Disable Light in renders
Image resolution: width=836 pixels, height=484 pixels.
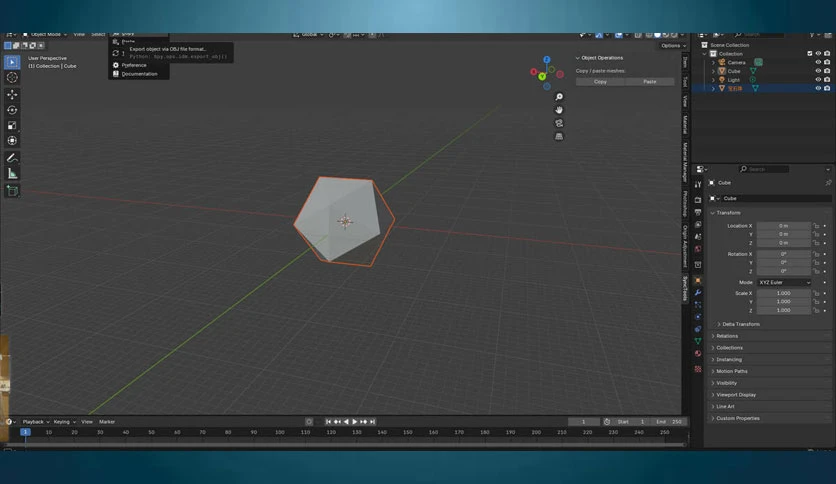coord(827,79)
